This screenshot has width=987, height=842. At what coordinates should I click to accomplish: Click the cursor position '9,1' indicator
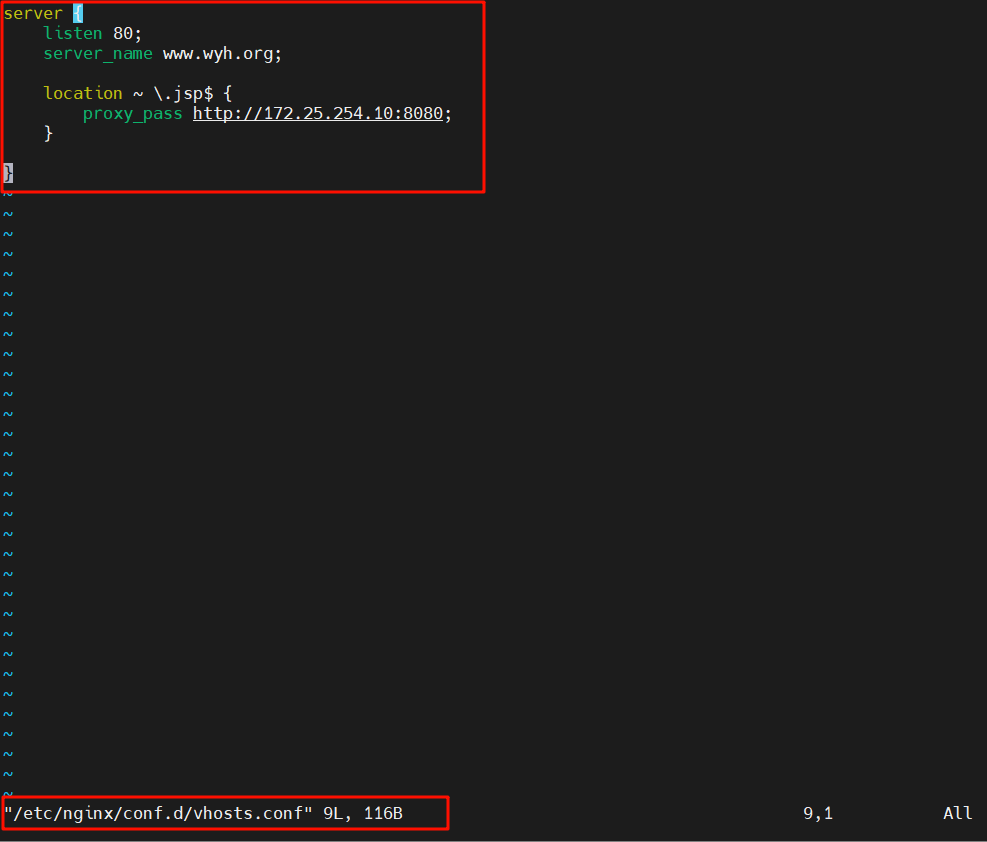(818, 814)
